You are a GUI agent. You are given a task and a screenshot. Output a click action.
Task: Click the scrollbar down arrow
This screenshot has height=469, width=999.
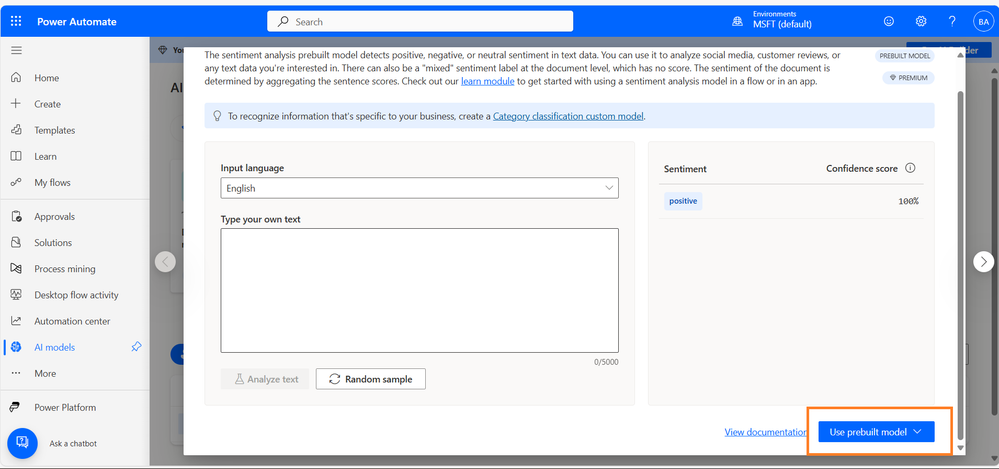tap(961, 448)
